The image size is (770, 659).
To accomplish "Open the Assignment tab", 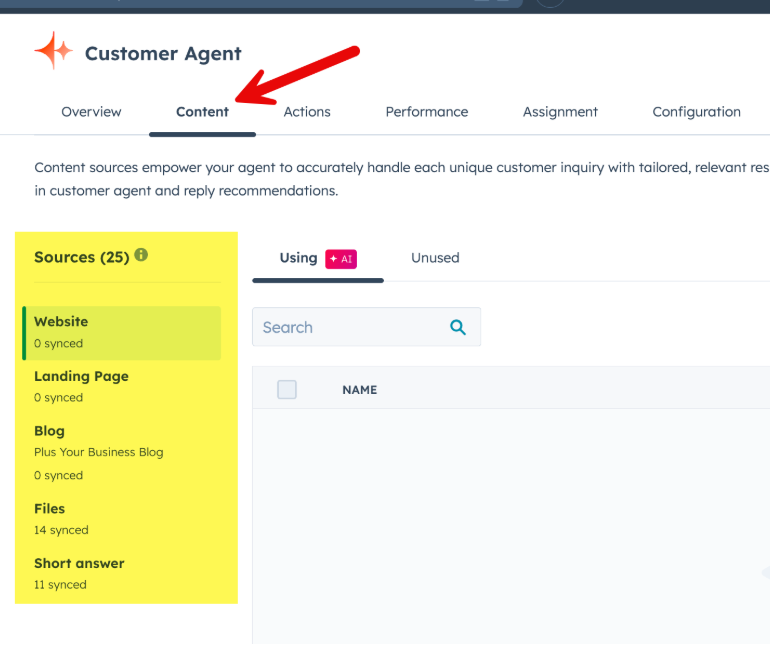I will coord(560,112).
